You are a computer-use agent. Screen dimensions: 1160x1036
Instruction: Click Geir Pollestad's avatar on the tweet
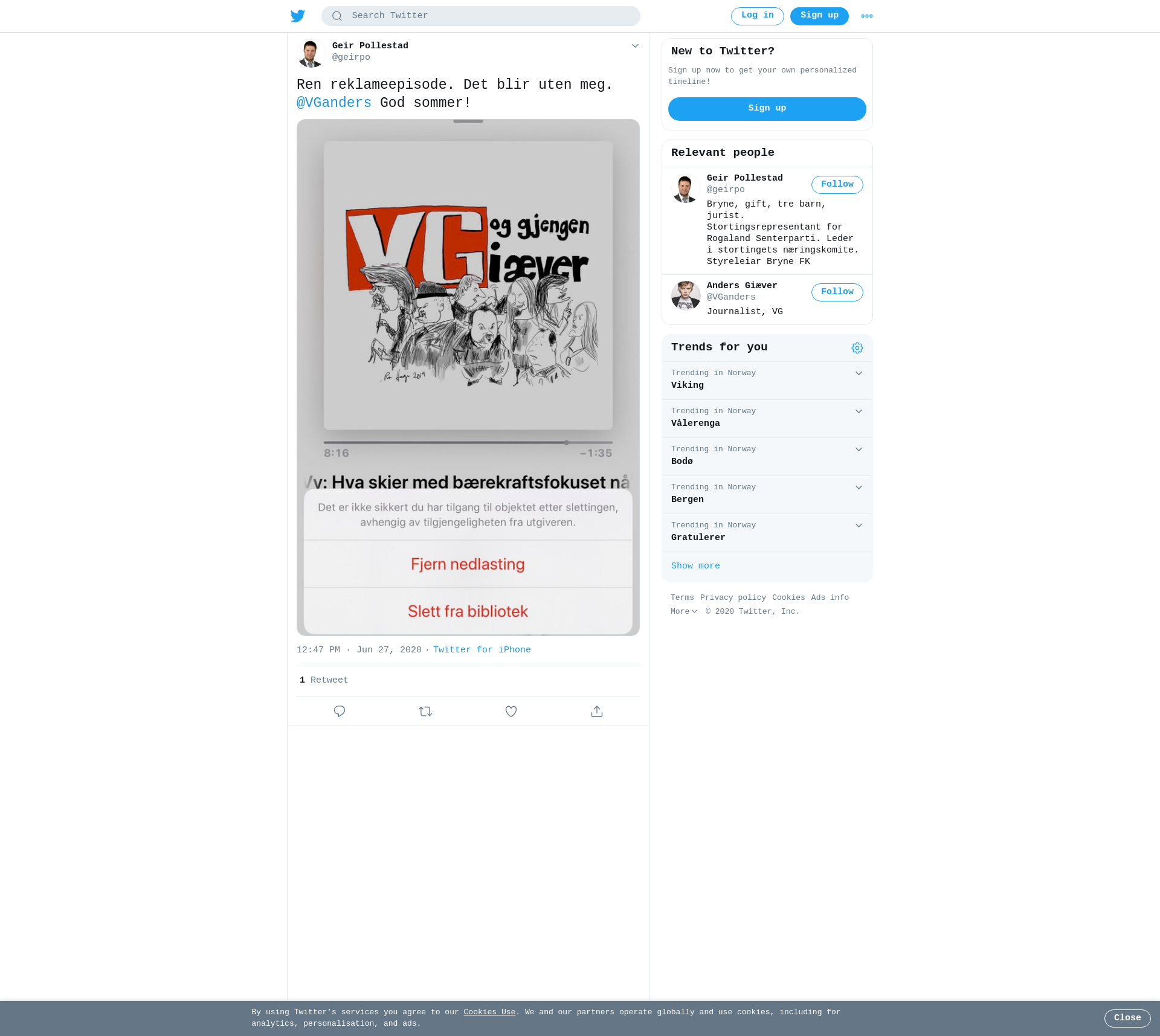click(311, 53)
